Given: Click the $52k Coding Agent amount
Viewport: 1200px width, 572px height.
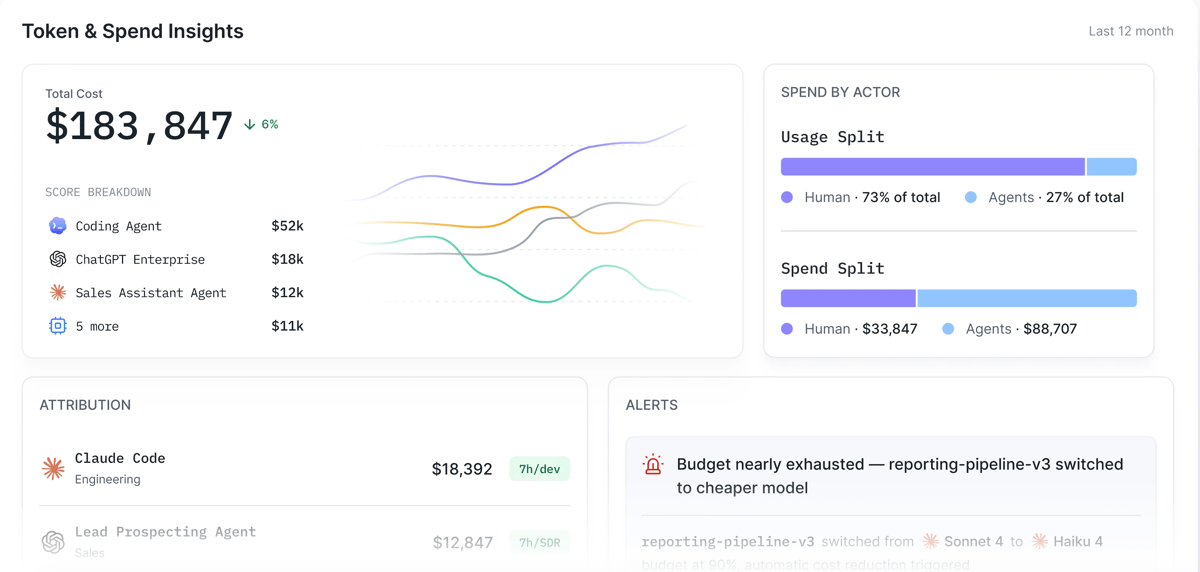Looking at the screenshot, I should [x=287, y=226].
